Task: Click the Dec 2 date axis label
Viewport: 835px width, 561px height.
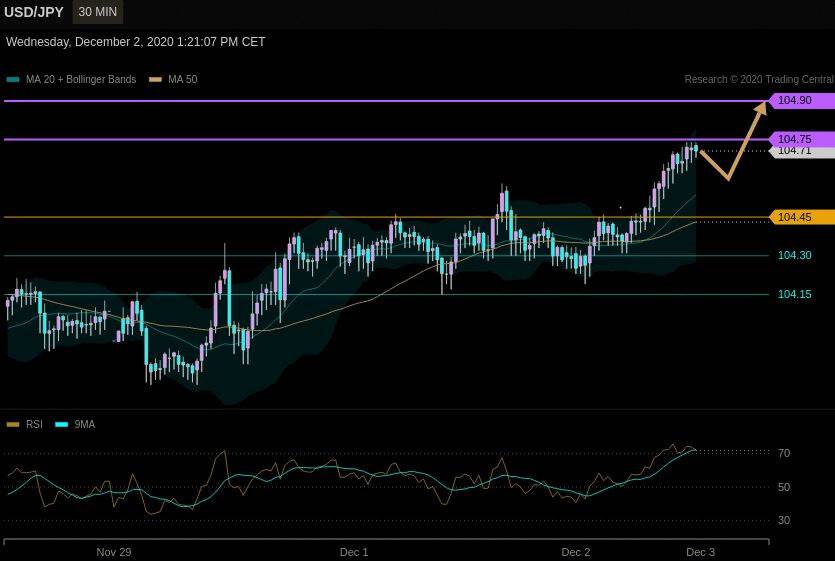Action: 576,552
